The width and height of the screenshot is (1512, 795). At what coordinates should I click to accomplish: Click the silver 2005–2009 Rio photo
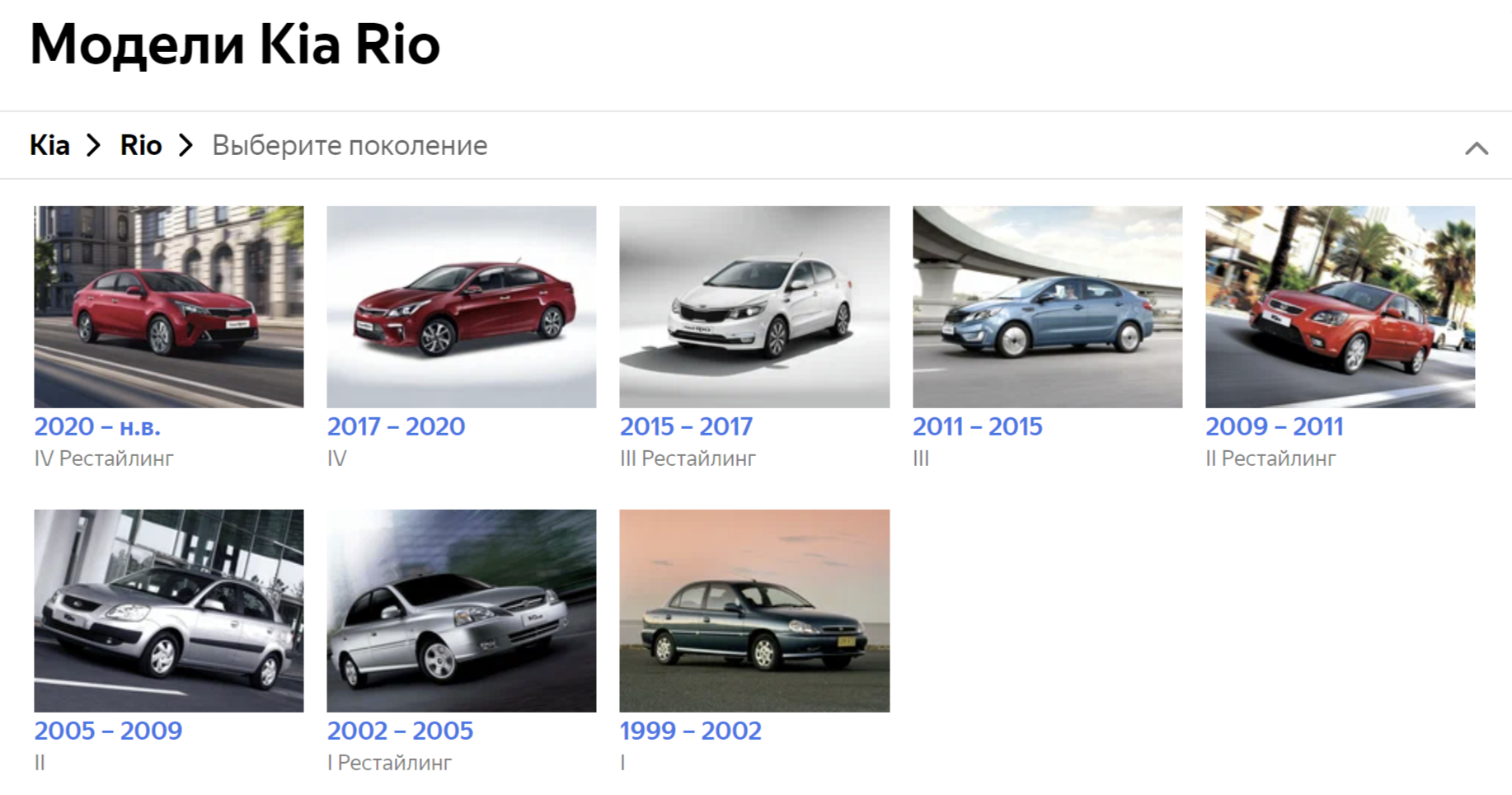(x=169, y=611)
